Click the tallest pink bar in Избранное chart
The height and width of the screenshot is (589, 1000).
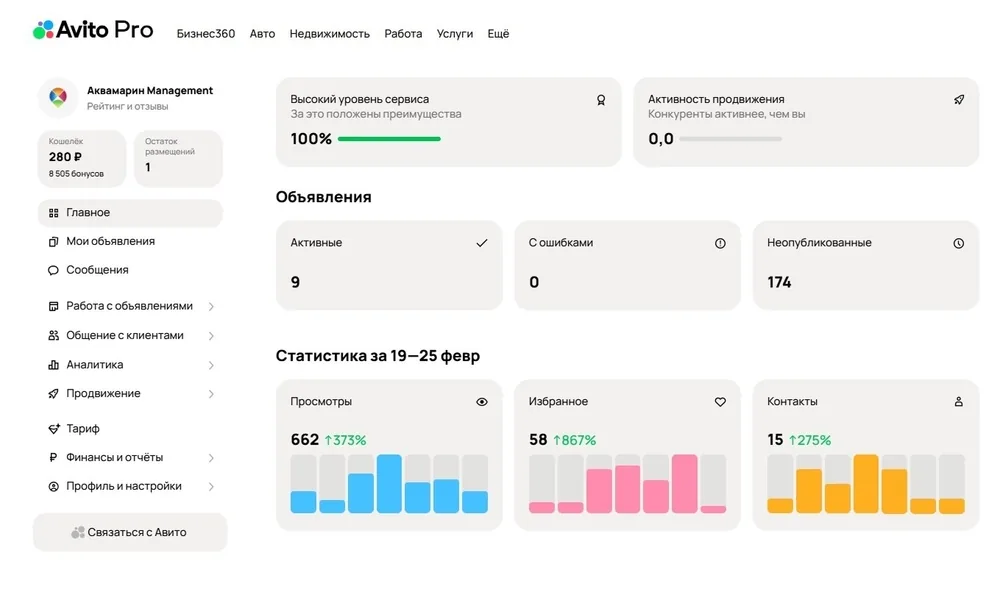coord(684,484)
